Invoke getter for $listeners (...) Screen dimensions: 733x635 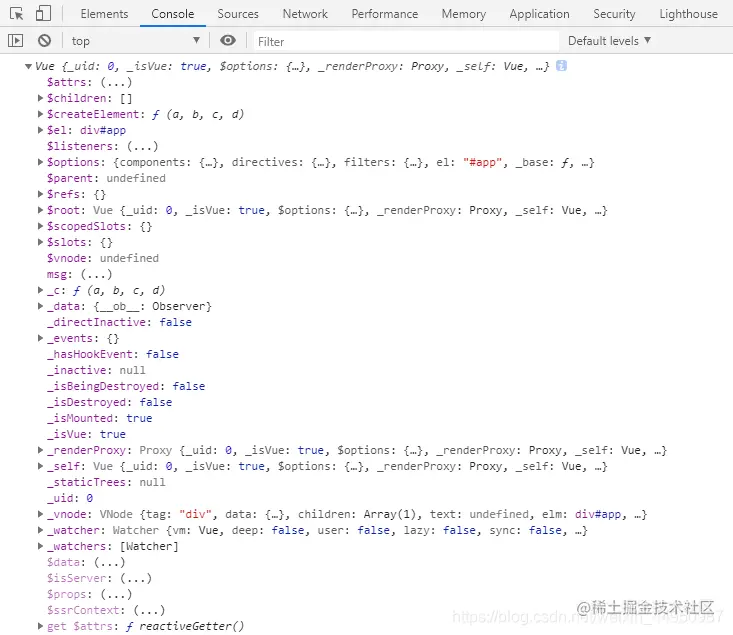(143, 146)
